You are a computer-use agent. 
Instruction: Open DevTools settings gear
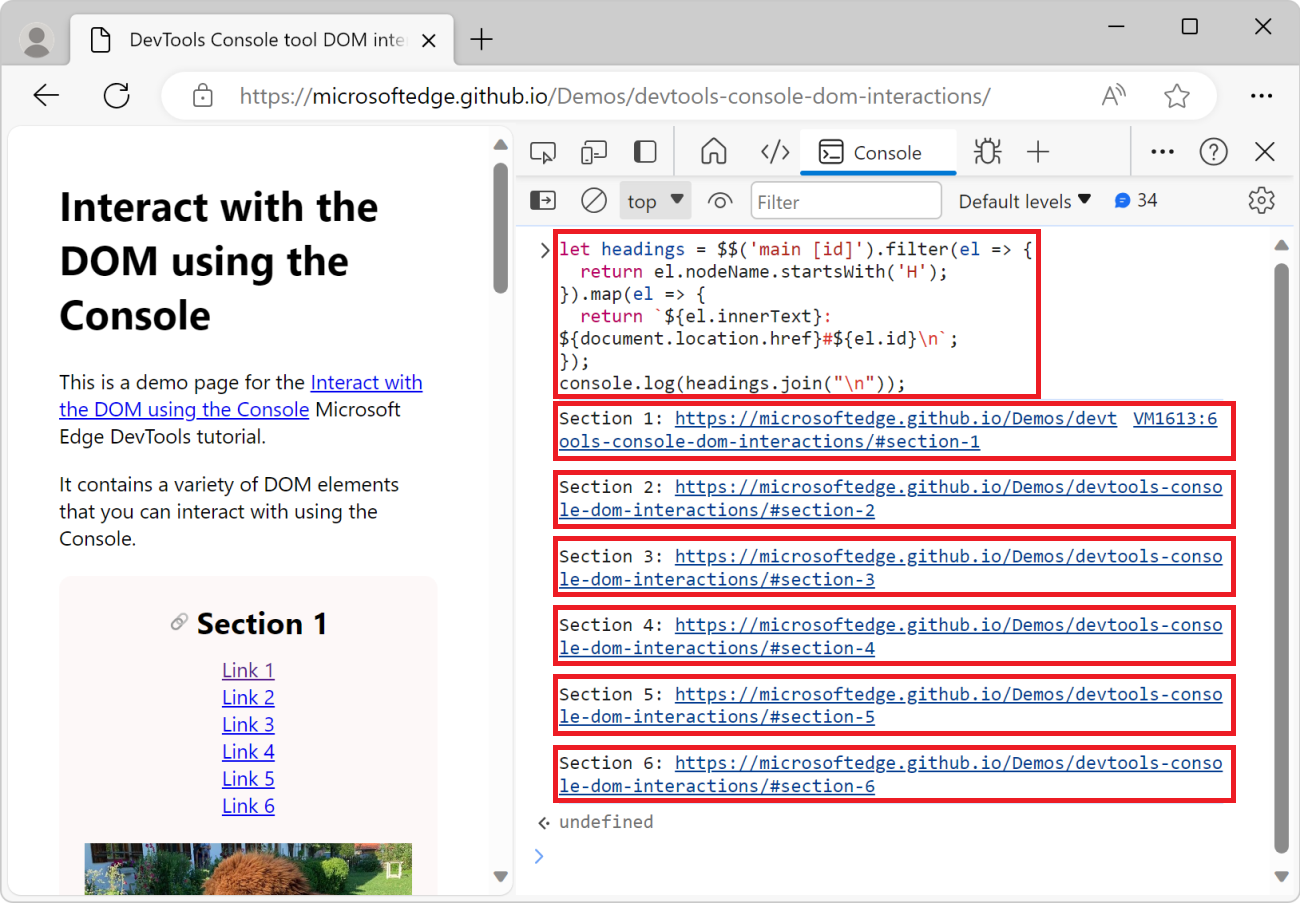click(x=1261, y=200)
